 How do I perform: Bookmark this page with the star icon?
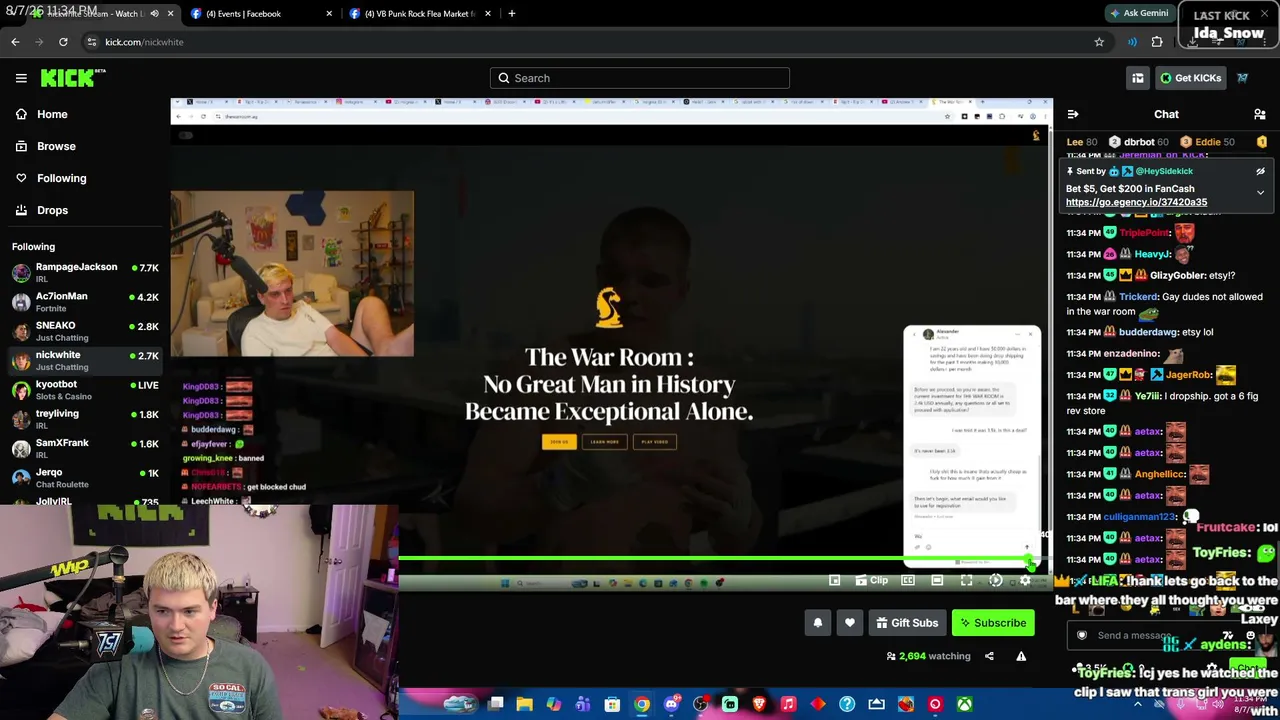click(x=1099, y=42)
